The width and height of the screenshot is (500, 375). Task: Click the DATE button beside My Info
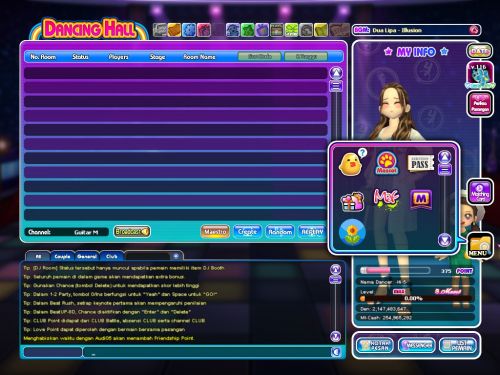(480, 51)
